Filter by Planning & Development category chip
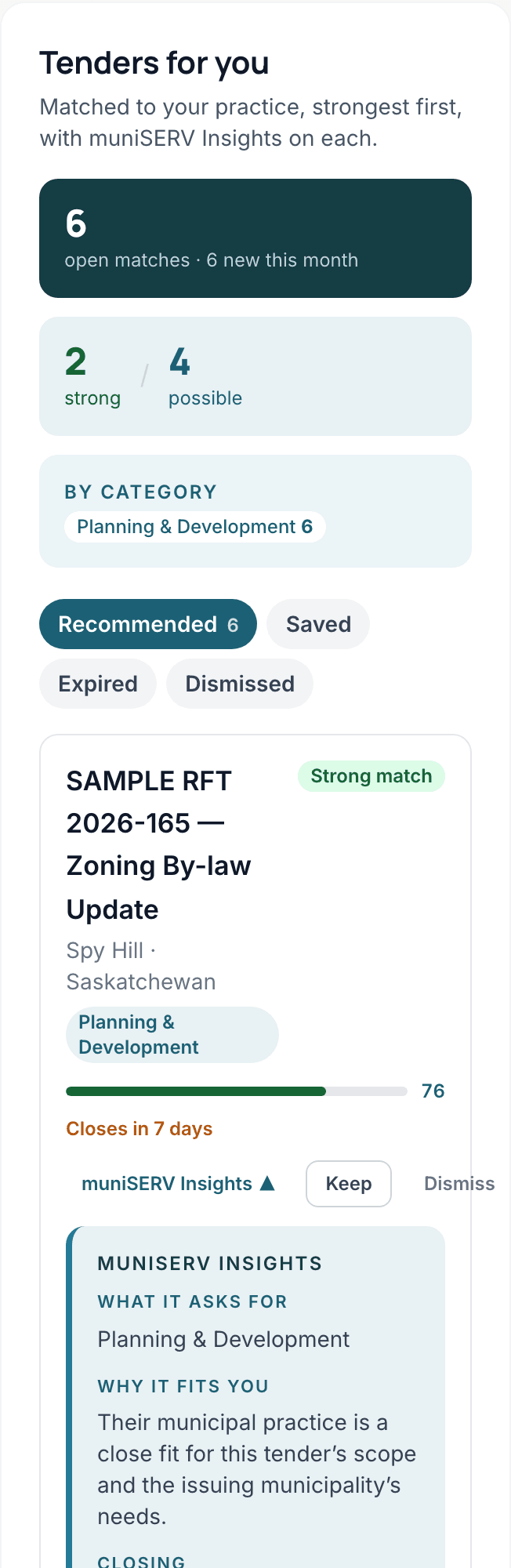This screenshot has height=1568, width=511. pyautogui.click(x=195, y=527)
